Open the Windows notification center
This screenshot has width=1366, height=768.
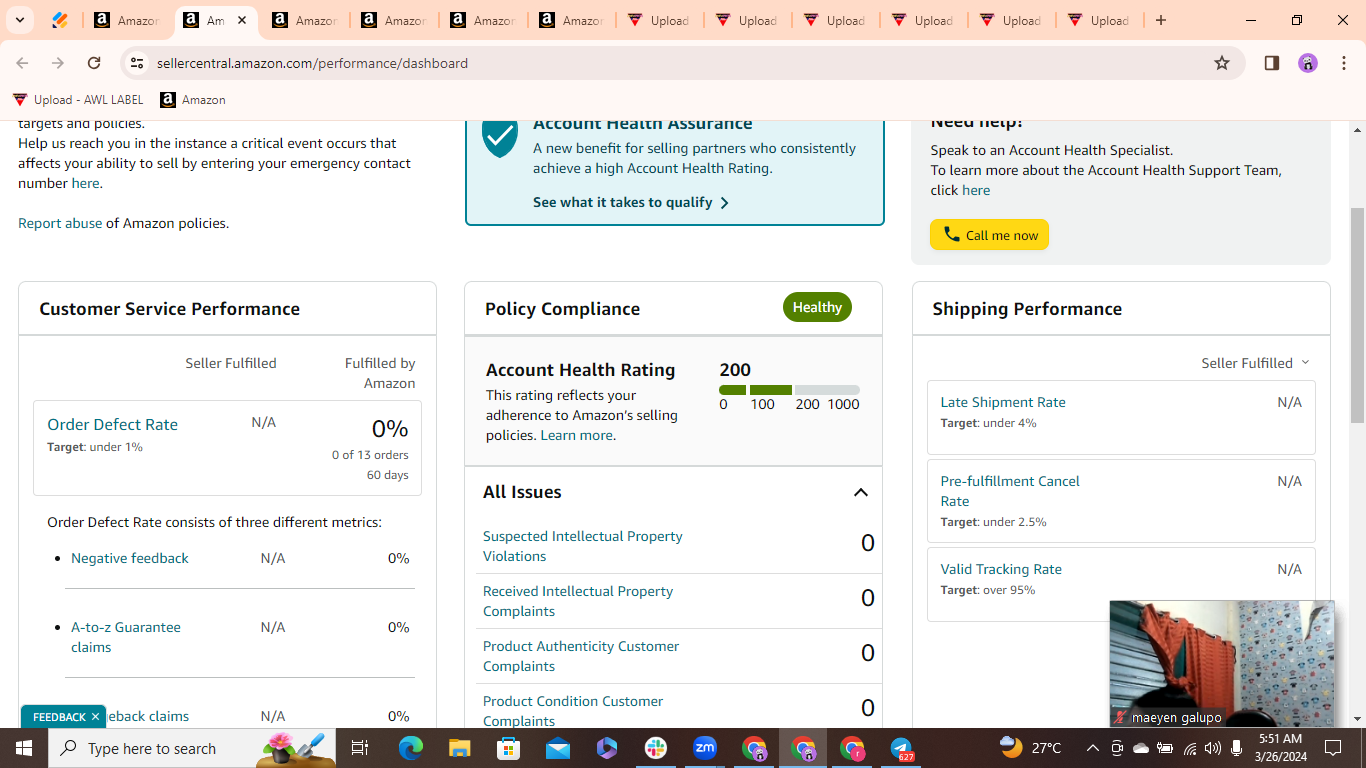pyautogui.click(x=1333, y=748)
